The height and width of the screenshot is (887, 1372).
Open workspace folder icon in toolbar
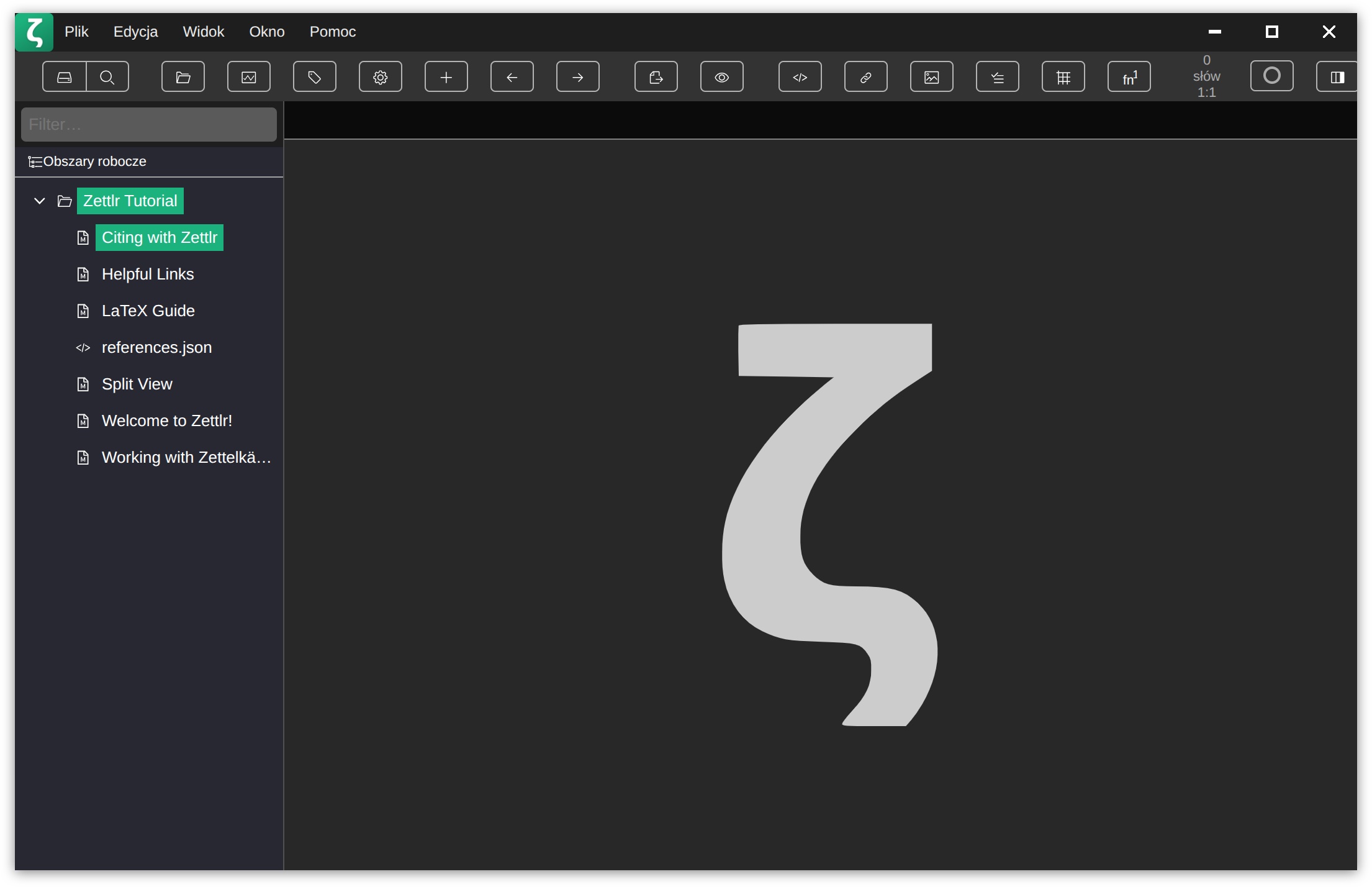click(183, 77)
